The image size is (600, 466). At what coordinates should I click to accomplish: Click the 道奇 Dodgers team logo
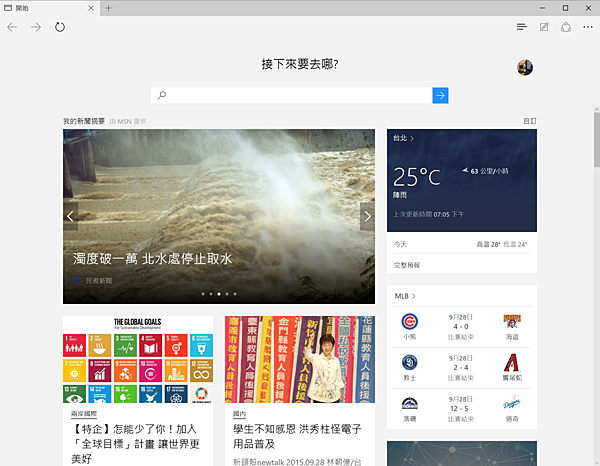point(512,403)
